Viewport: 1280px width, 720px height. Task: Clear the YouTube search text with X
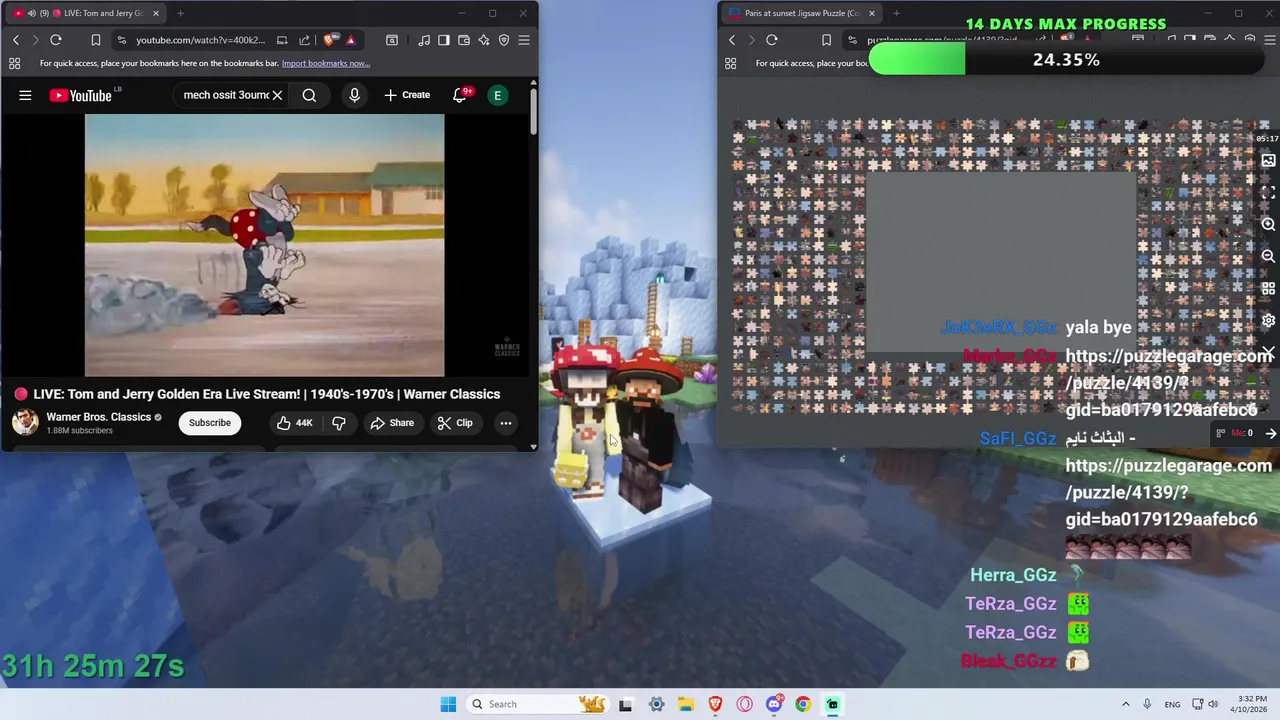coord(277,95)
